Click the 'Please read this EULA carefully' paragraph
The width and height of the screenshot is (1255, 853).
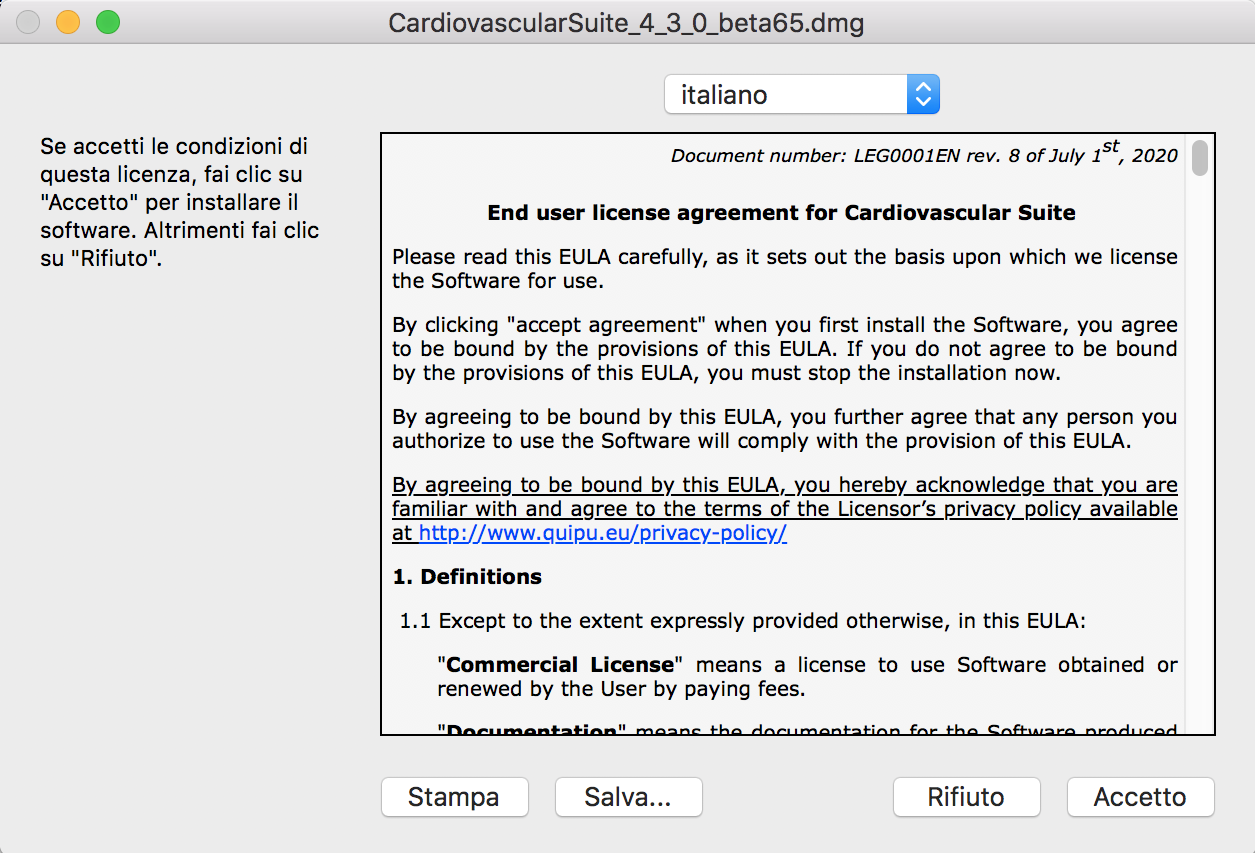(784, 269)
